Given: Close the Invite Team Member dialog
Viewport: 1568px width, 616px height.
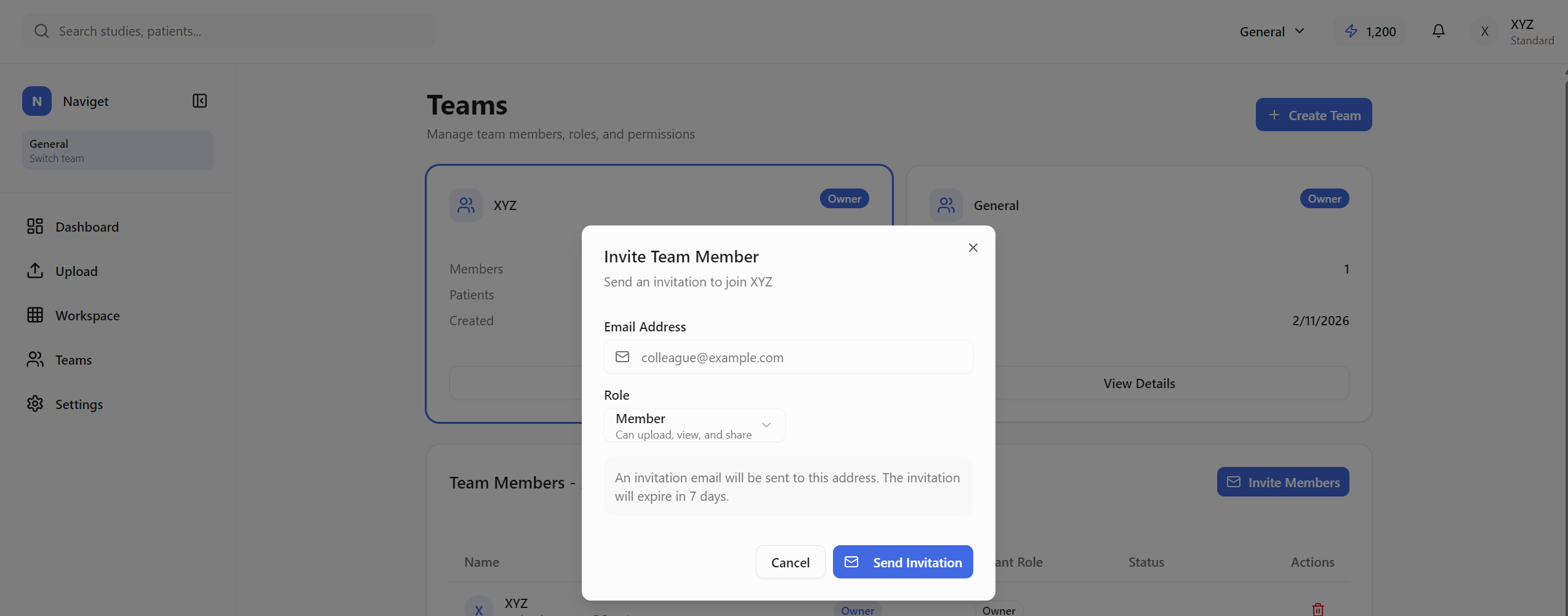Looking at the screenshot, I should tap(973, 248).
